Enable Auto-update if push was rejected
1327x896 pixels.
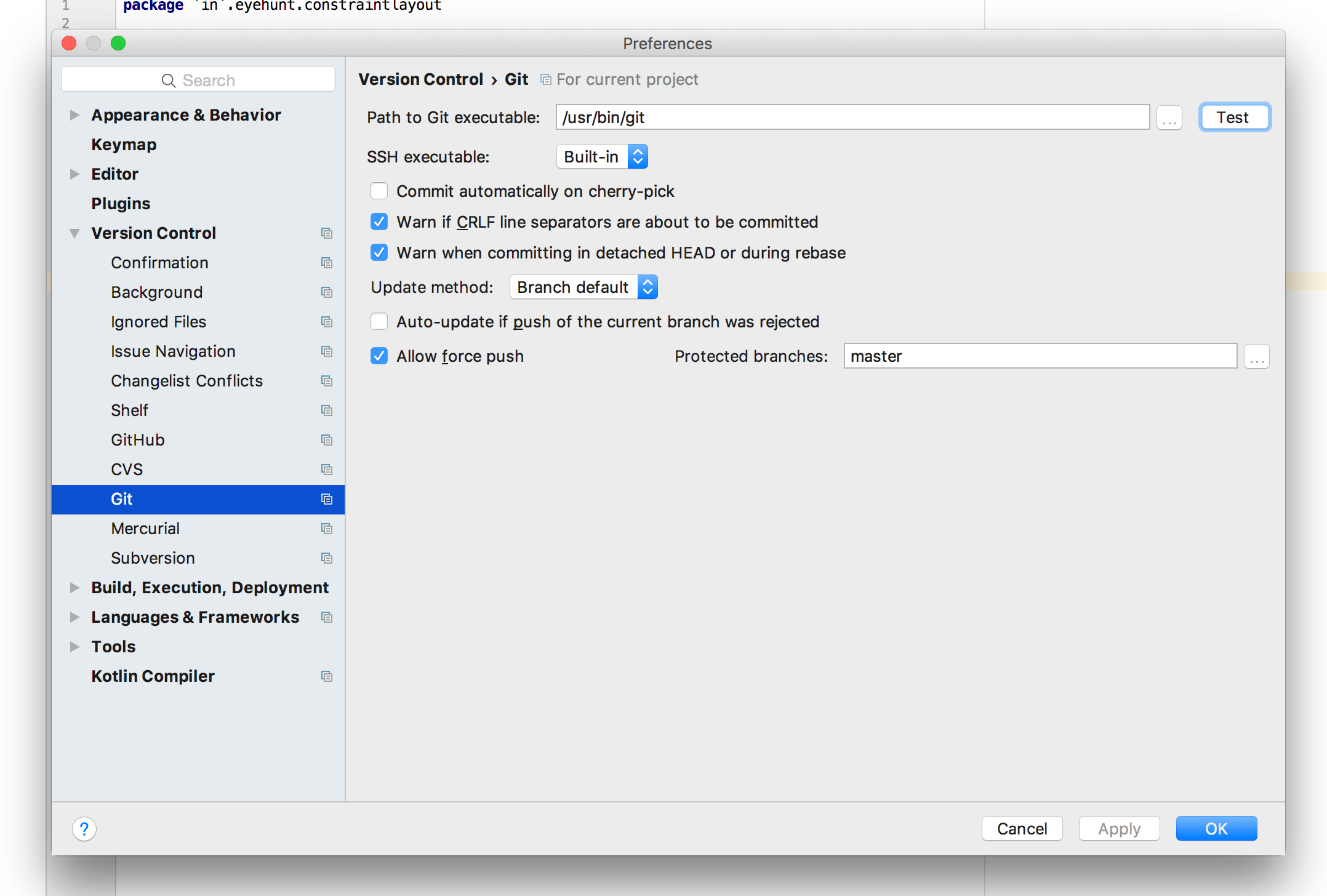pos(379,321)
